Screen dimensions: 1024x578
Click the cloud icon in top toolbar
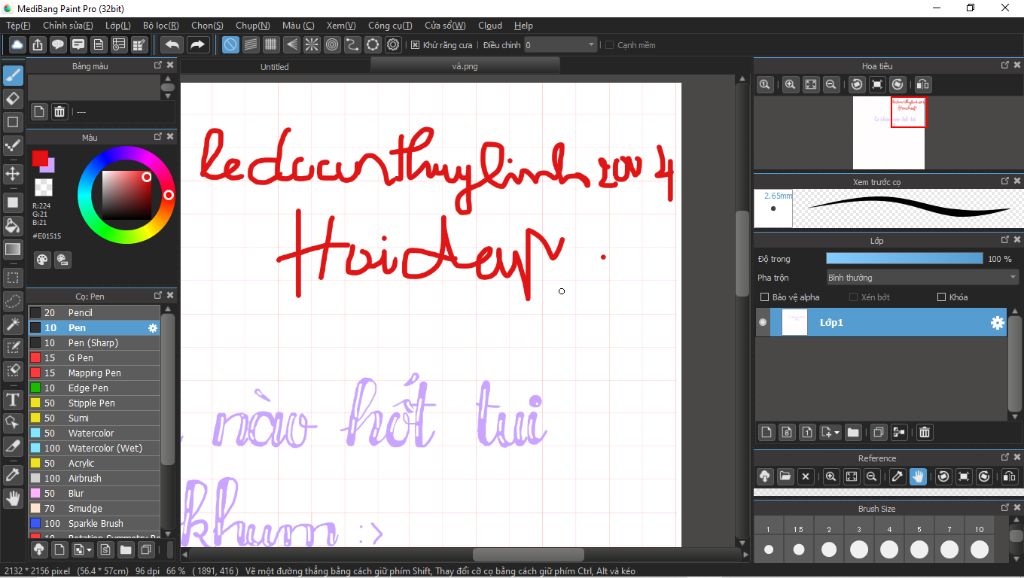tap(17, 45)
